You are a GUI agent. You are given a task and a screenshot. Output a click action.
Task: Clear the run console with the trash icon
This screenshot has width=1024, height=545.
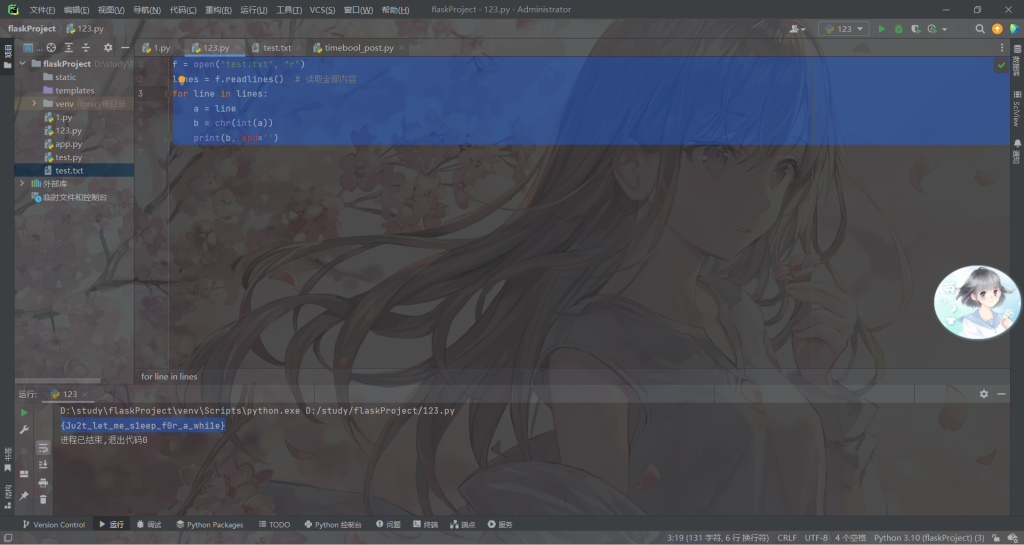coord(43,498)
